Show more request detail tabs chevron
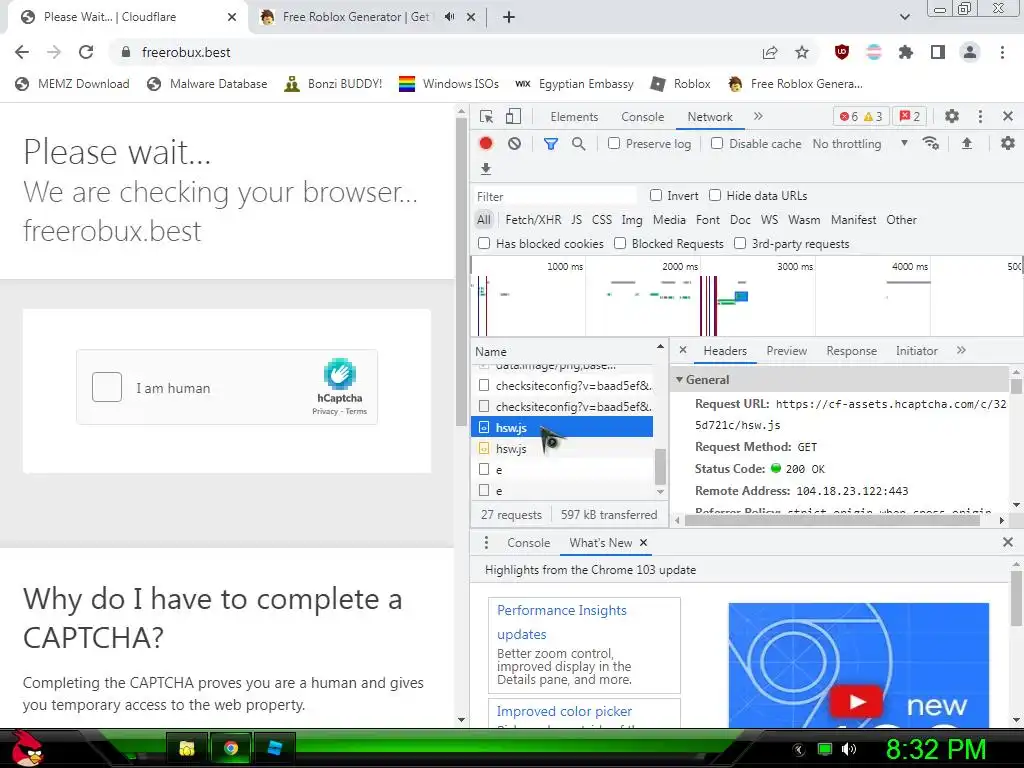The image size is (1024, 768). point(961,351)
